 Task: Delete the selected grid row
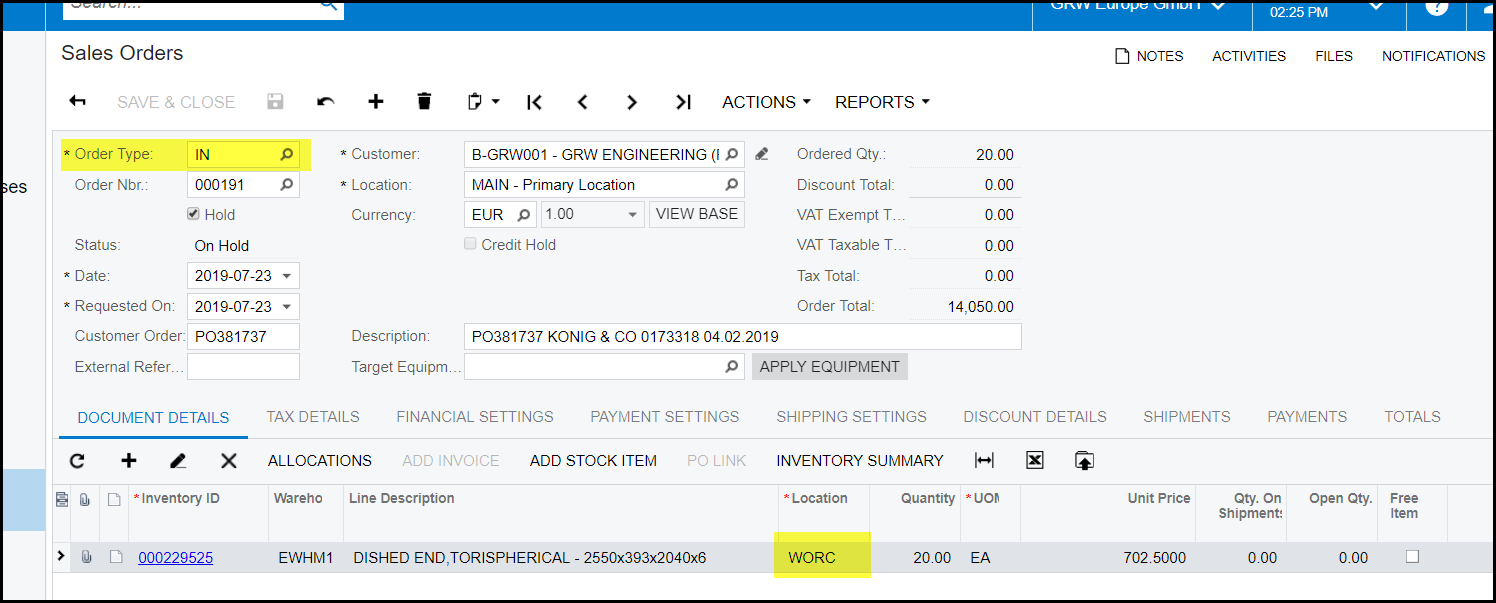[x=229, y=461]
